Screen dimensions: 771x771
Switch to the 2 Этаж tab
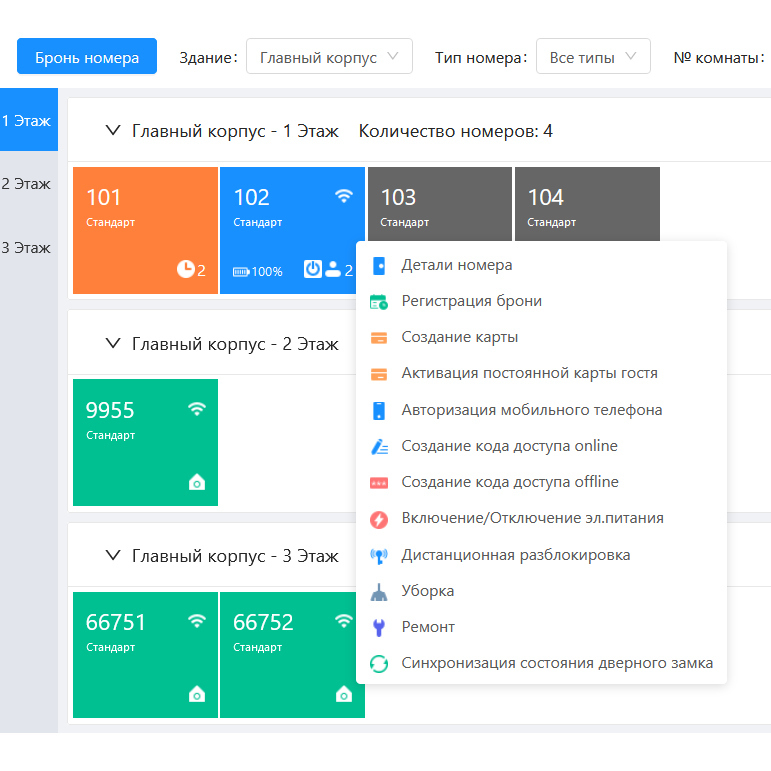(x=27, y=184)
